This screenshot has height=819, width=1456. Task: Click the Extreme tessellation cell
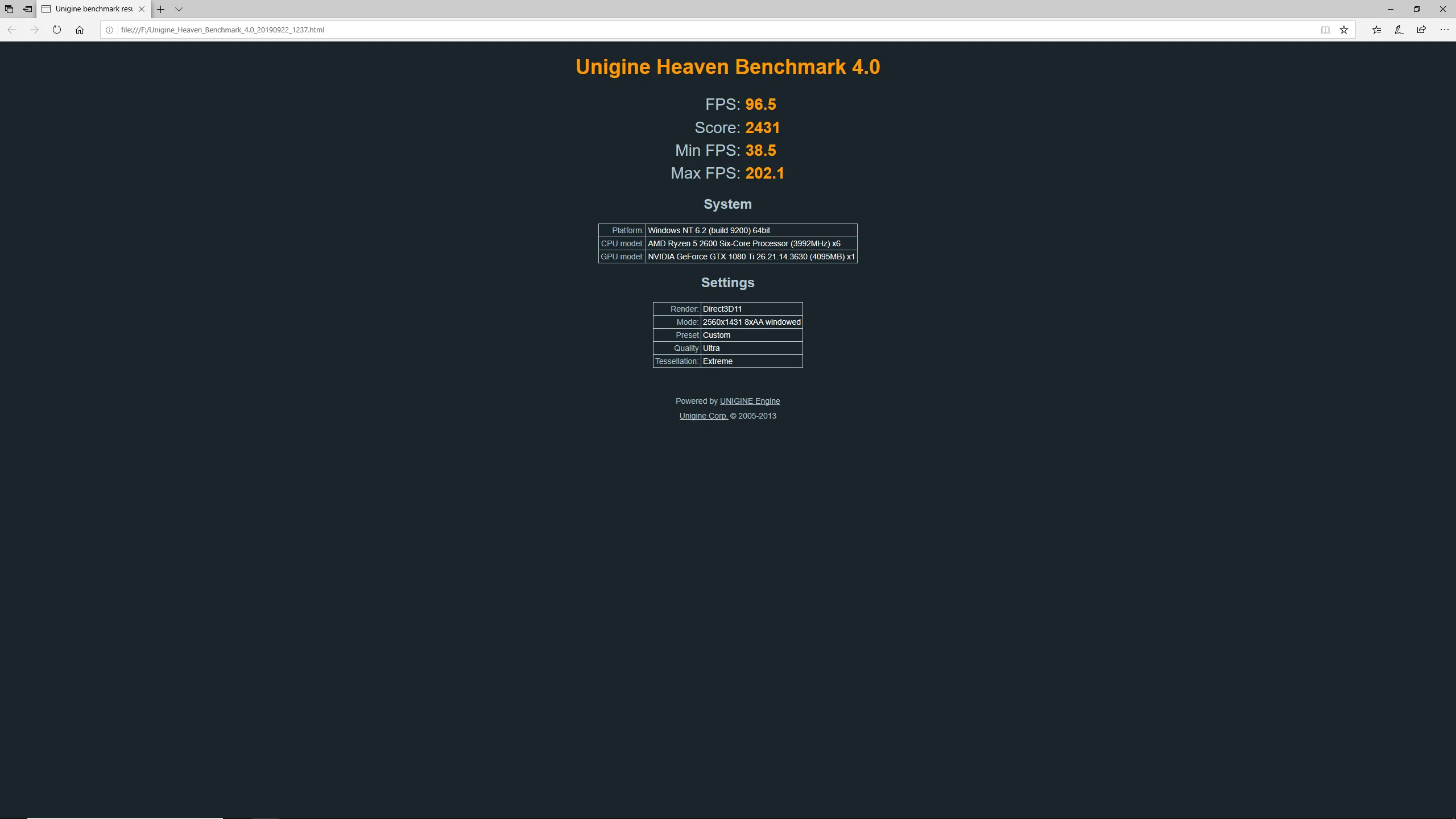click(x=751, y=361)
